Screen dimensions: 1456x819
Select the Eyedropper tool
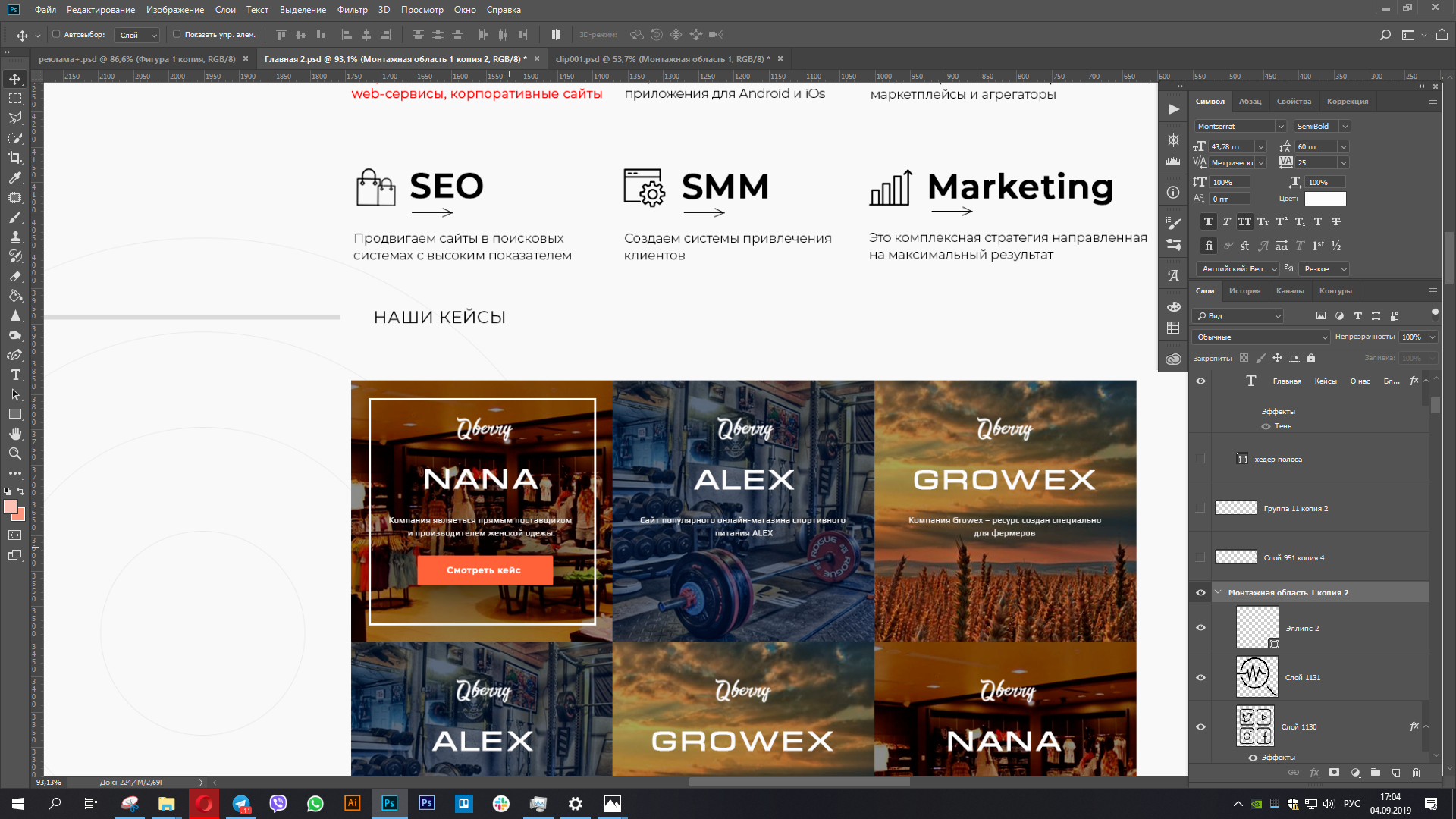click(15, 177)
